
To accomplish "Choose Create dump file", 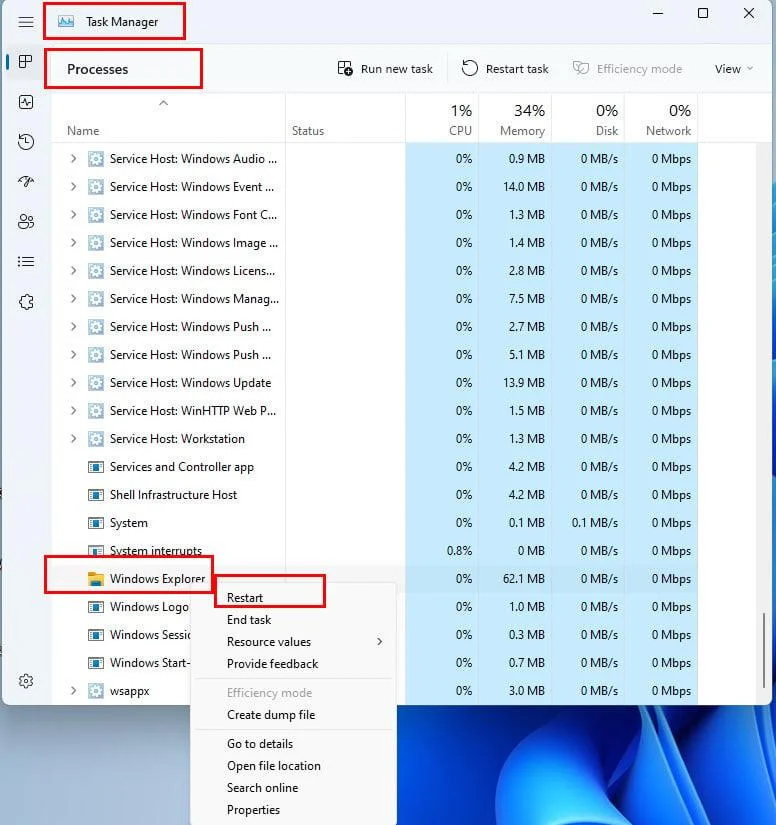I will click(x=294, y=715).
